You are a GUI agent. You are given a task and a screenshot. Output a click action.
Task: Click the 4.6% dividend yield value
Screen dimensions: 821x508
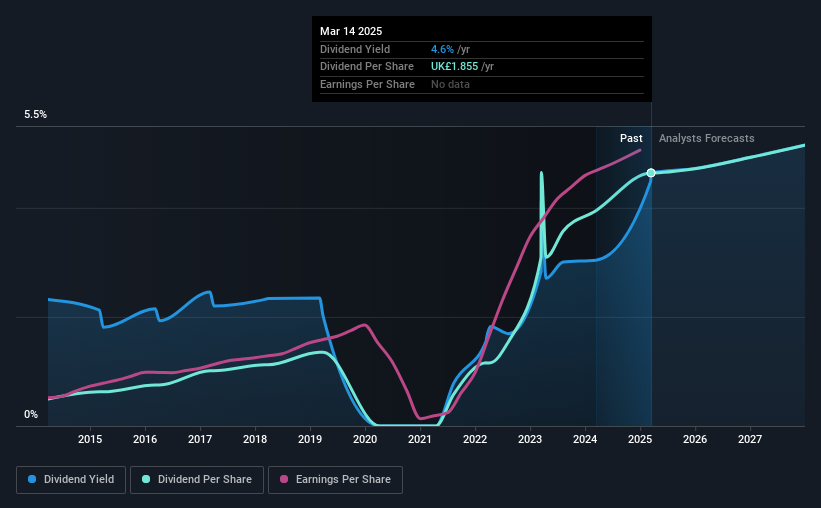click(x=442, y=49)
